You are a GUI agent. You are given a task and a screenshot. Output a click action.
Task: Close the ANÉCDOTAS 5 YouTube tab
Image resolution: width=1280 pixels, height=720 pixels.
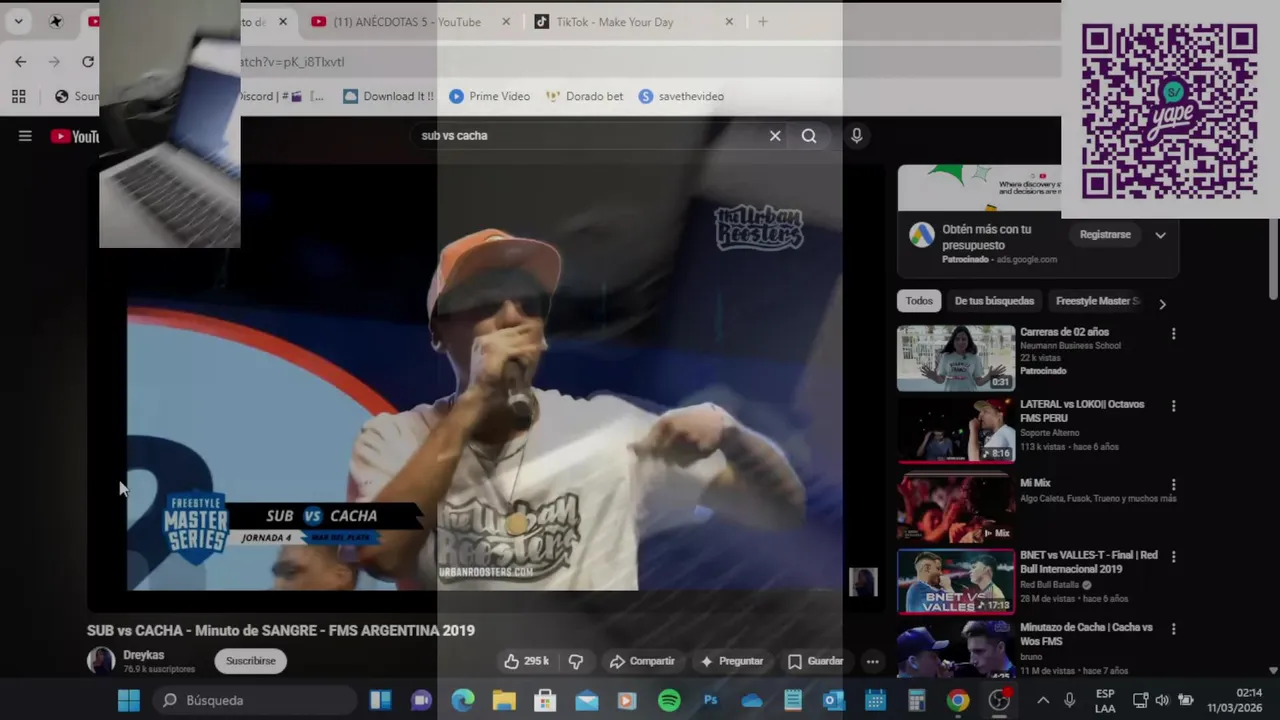click(x=506, y=22)
